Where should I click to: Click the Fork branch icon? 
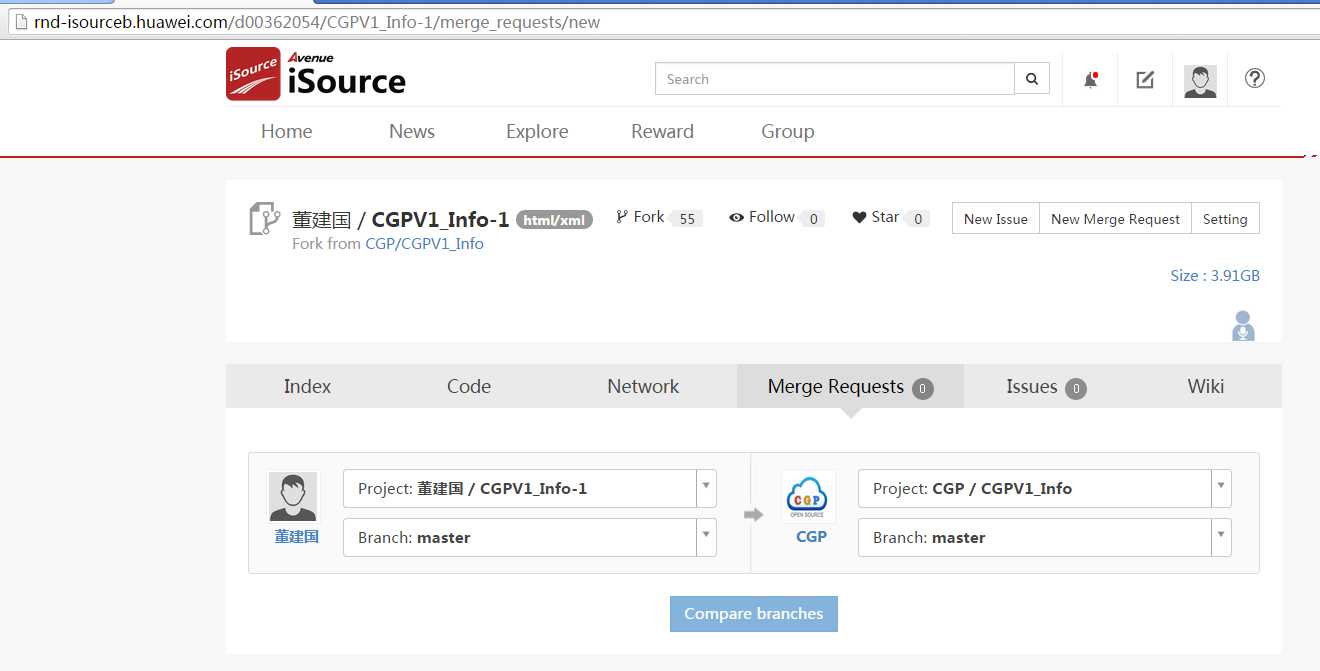point(622,216)
